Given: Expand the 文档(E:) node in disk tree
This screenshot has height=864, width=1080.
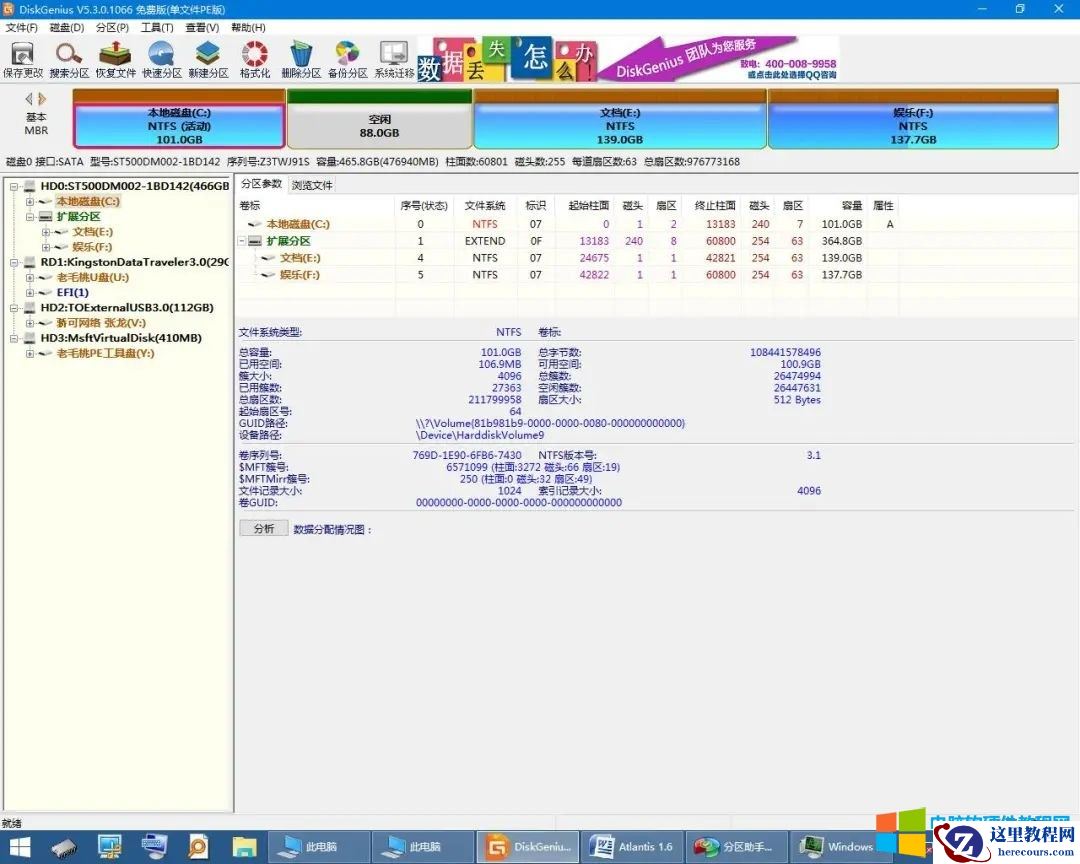Looking at the screenshot, I should [46, 232].
